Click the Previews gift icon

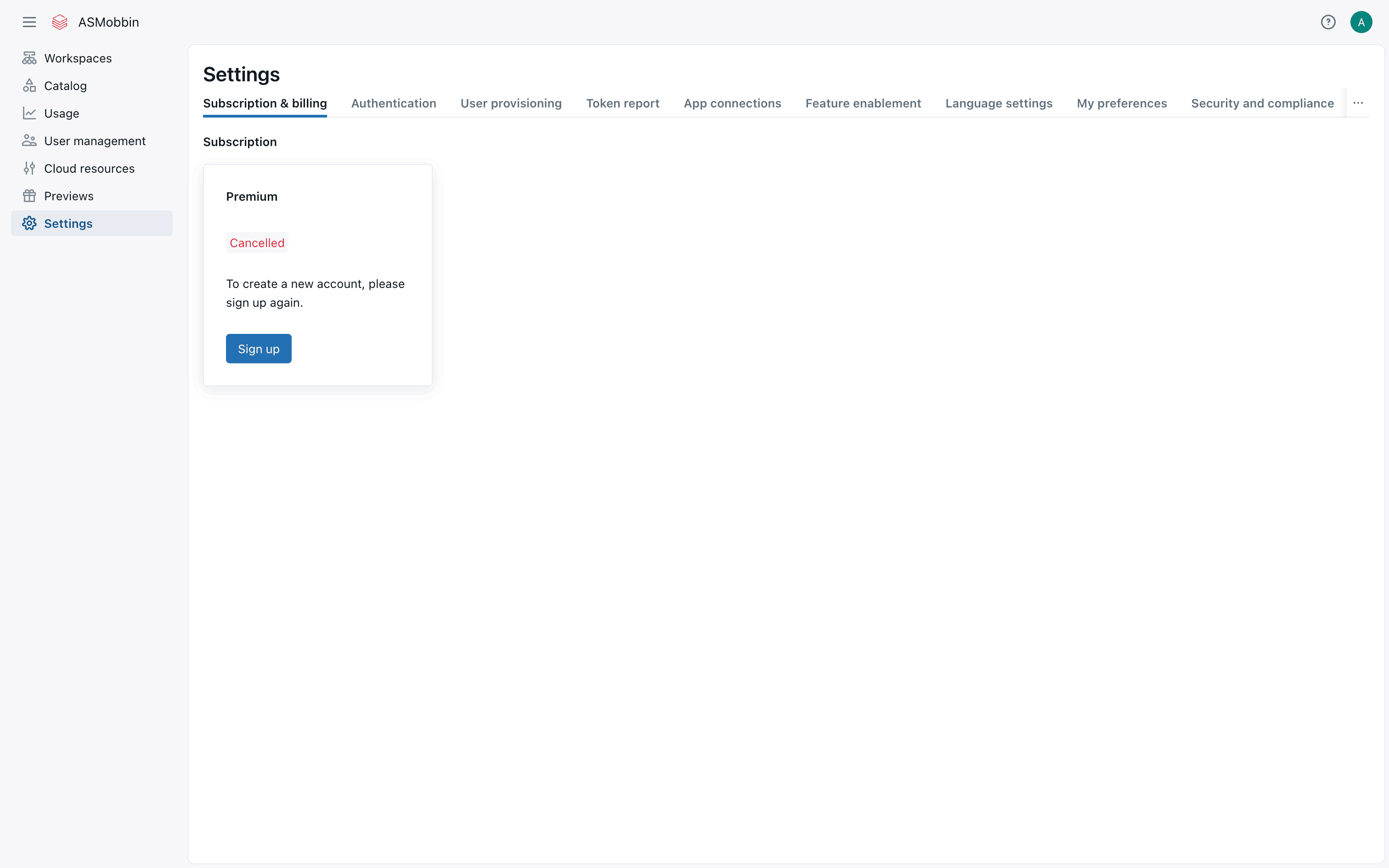(x=29, y=196)
